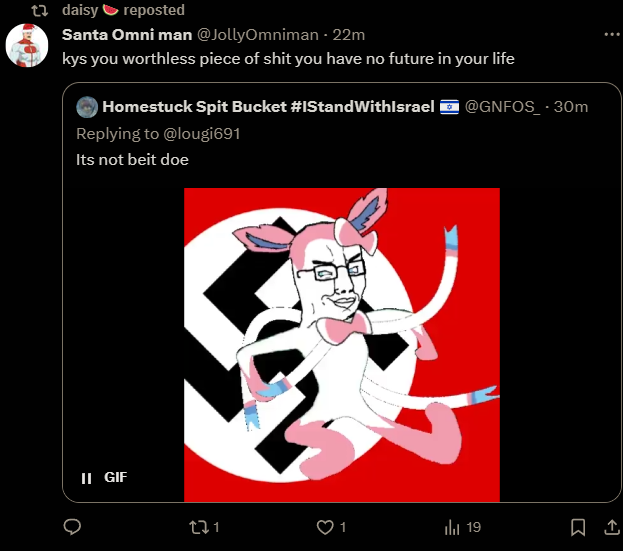
Task: Open view analytics bar chart icon
Action: 452,528
